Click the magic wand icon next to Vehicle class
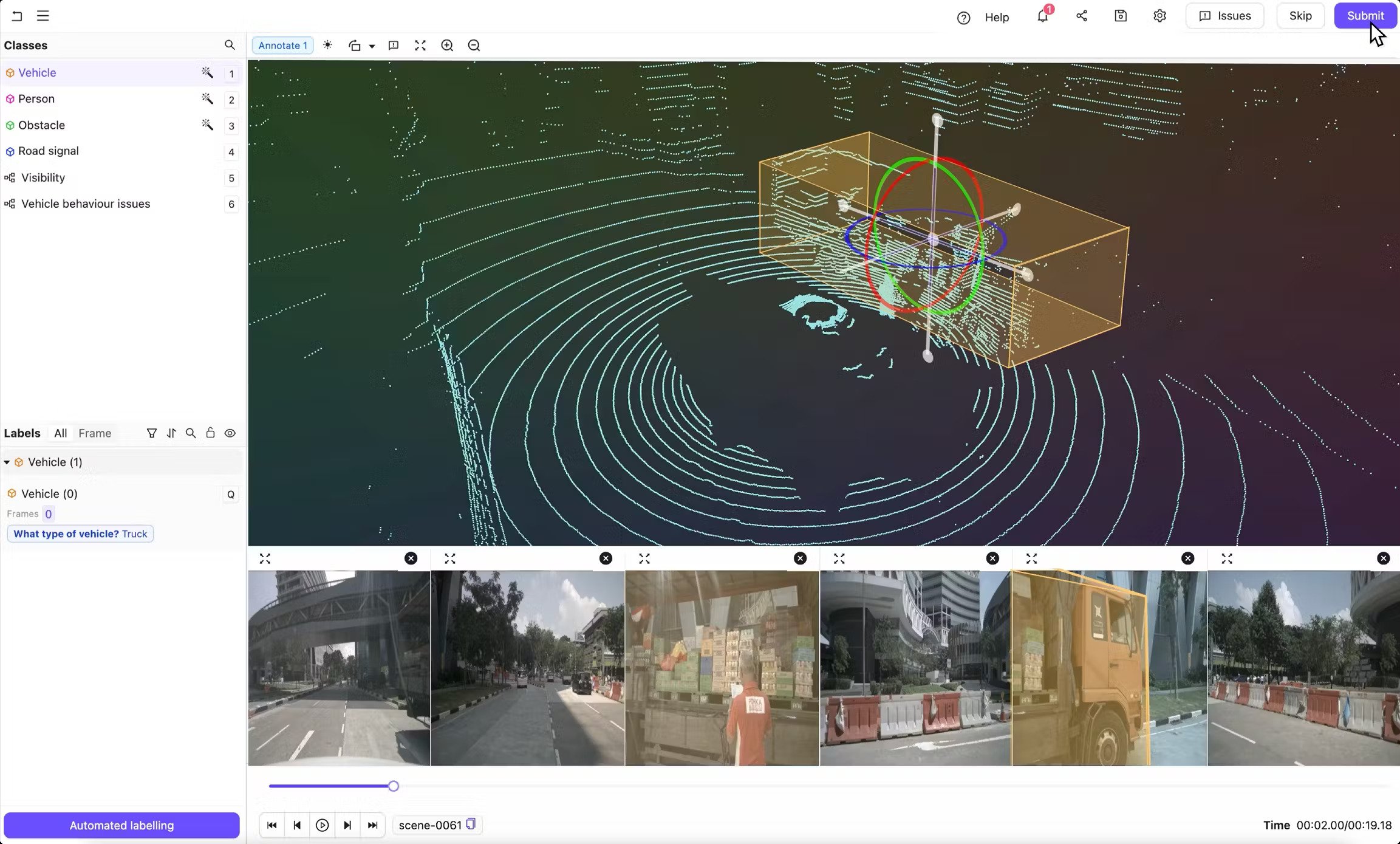Image resolution: width=1400 pixels, height=844 pixels. 207,73
